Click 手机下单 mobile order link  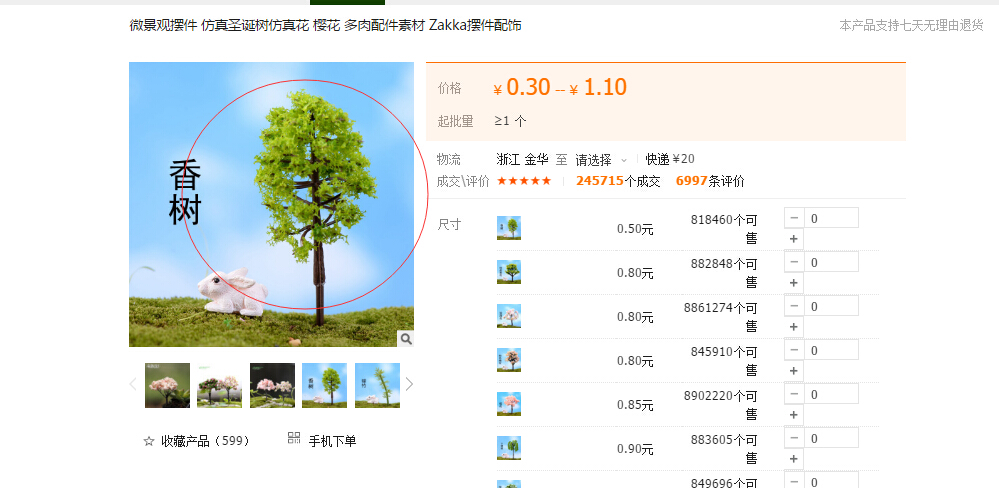pos(332,441)
